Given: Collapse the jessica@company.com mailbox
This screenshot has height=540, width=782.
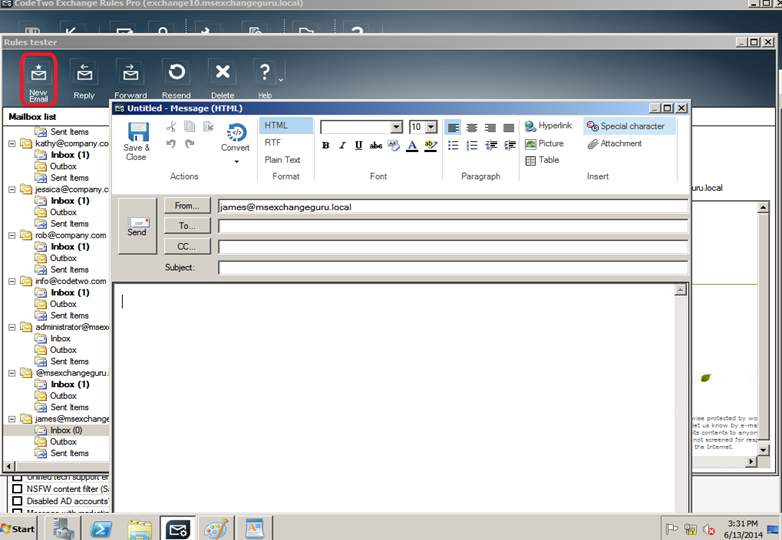Looking at the screenshot, I should point(12,189).
